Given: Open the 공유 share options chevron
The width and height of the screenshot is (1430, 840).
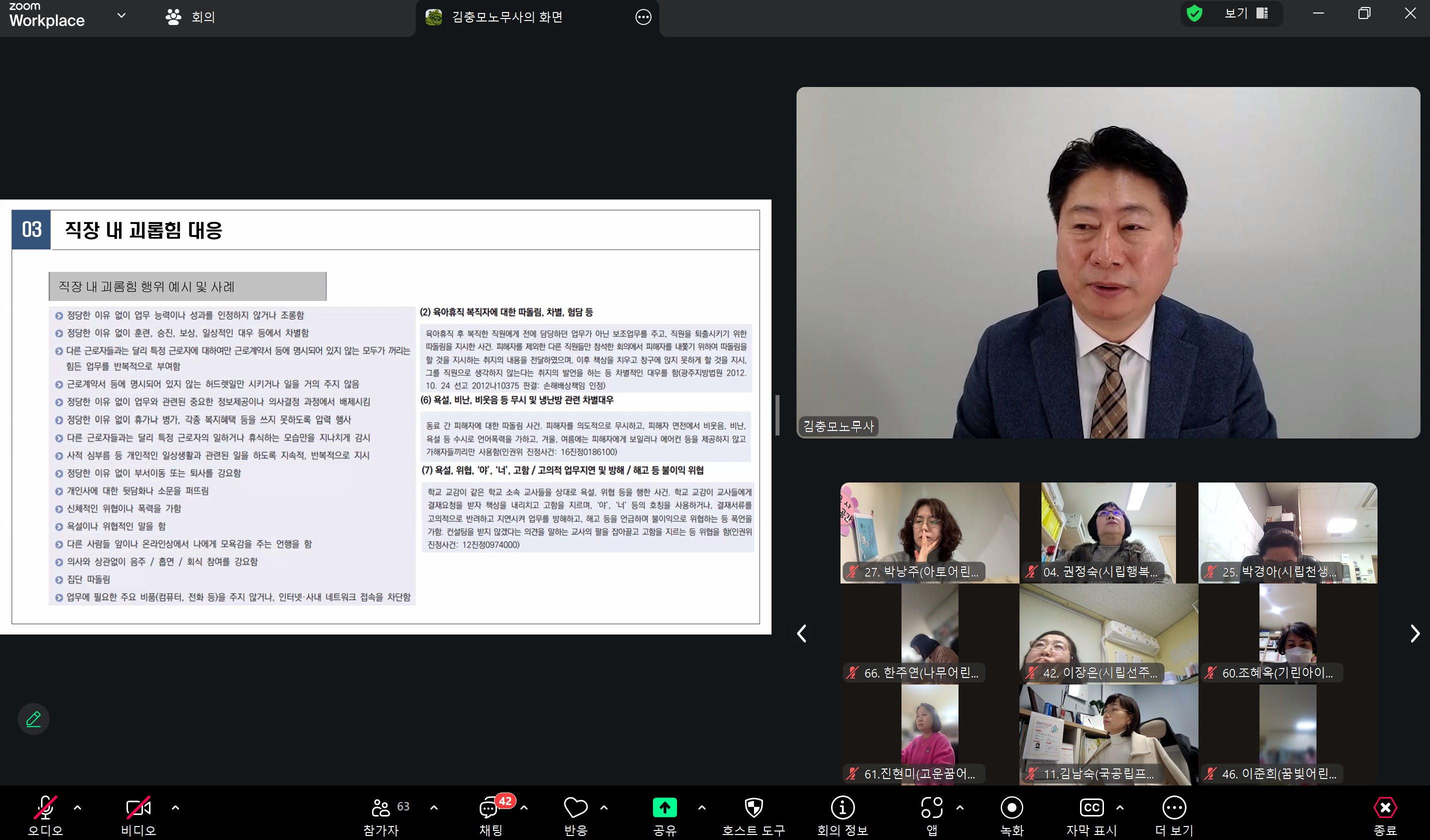Looking at the screenshot, I should [x=701, y=807].
